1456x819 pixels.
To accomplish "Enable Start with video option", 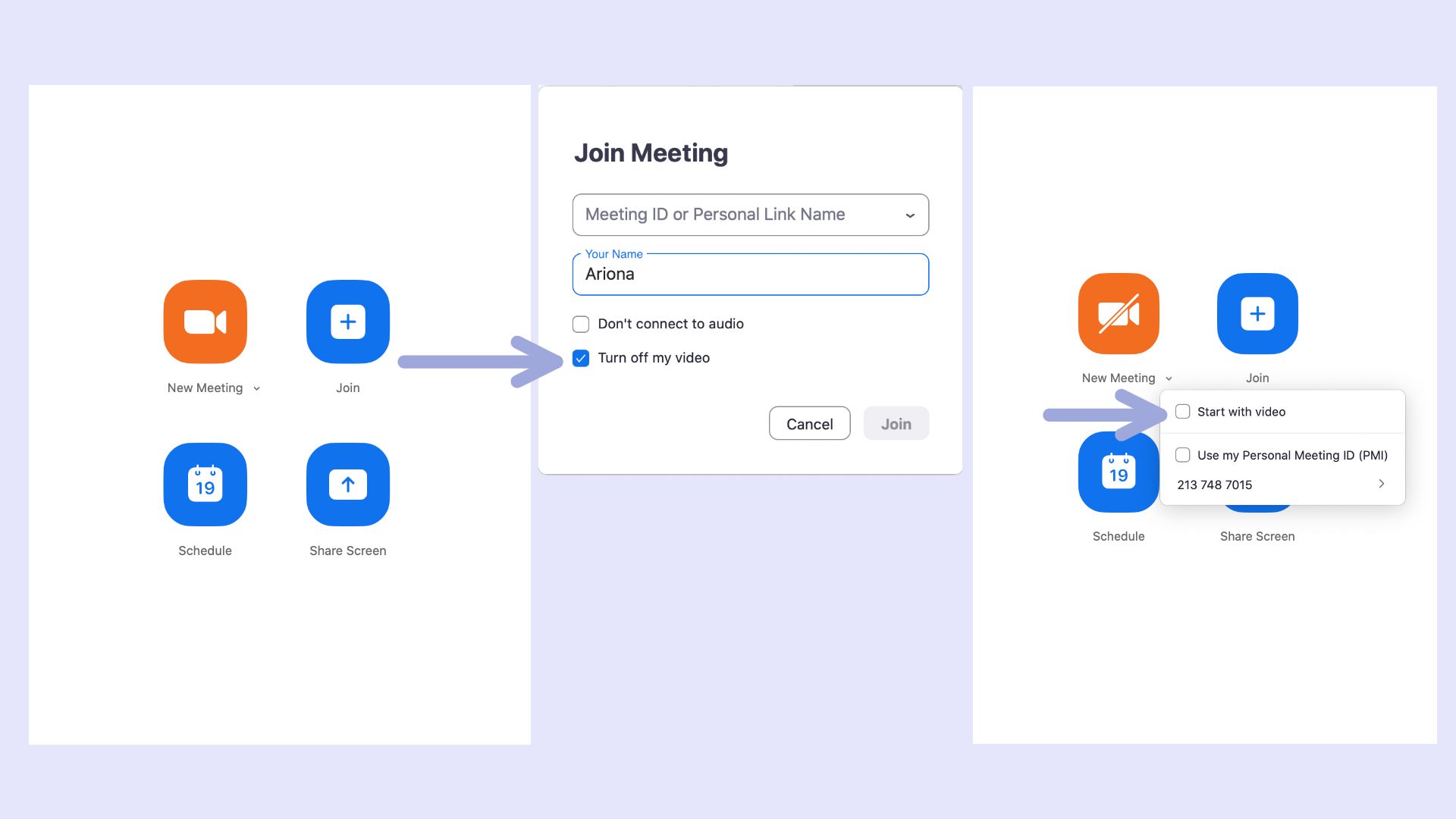I will tap(1183, 412).
